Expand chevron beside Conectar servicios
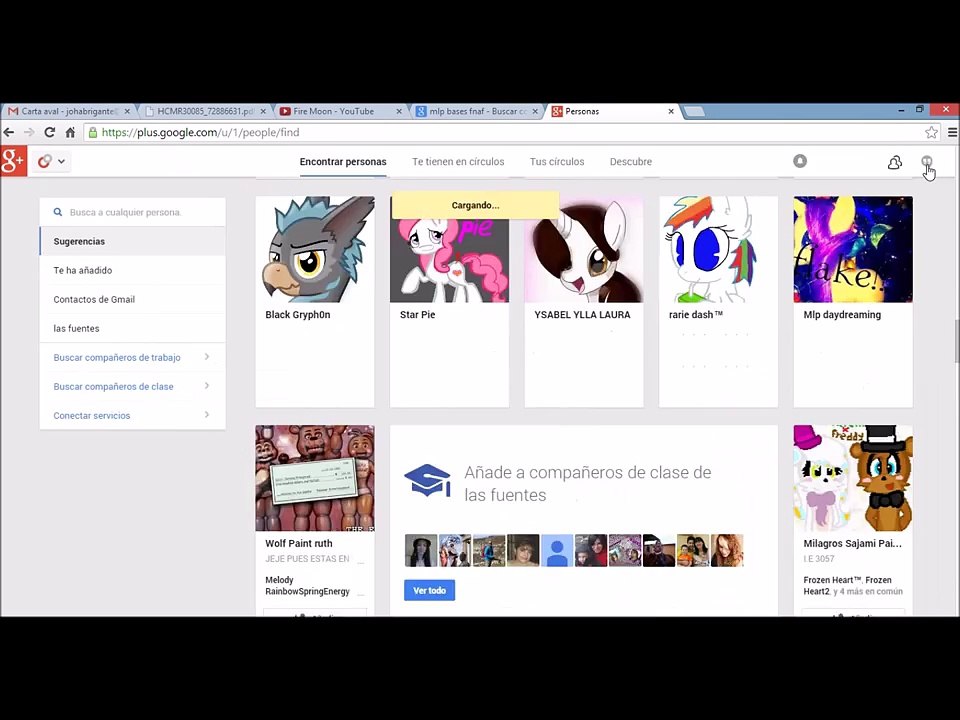960x720 pixels. pos(207,414)
